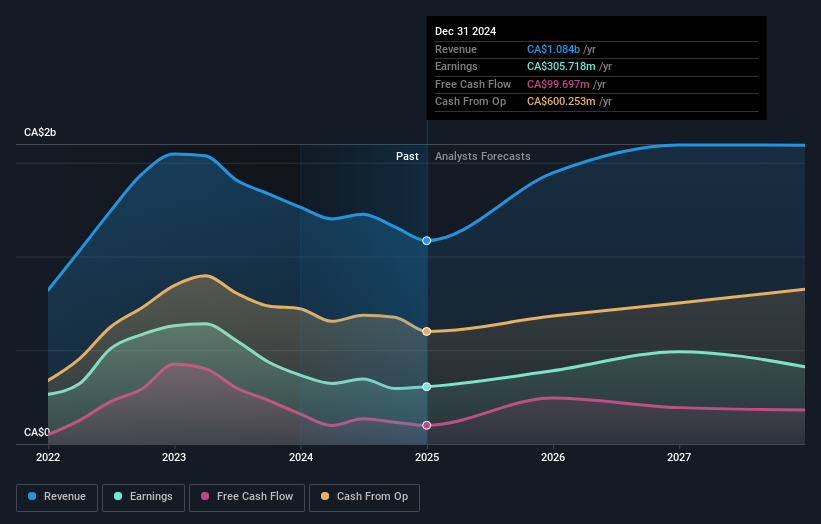Click the CA$2b y-axis label
The height and width of the screenshot is (524, 821).
[x=40, y=132]
